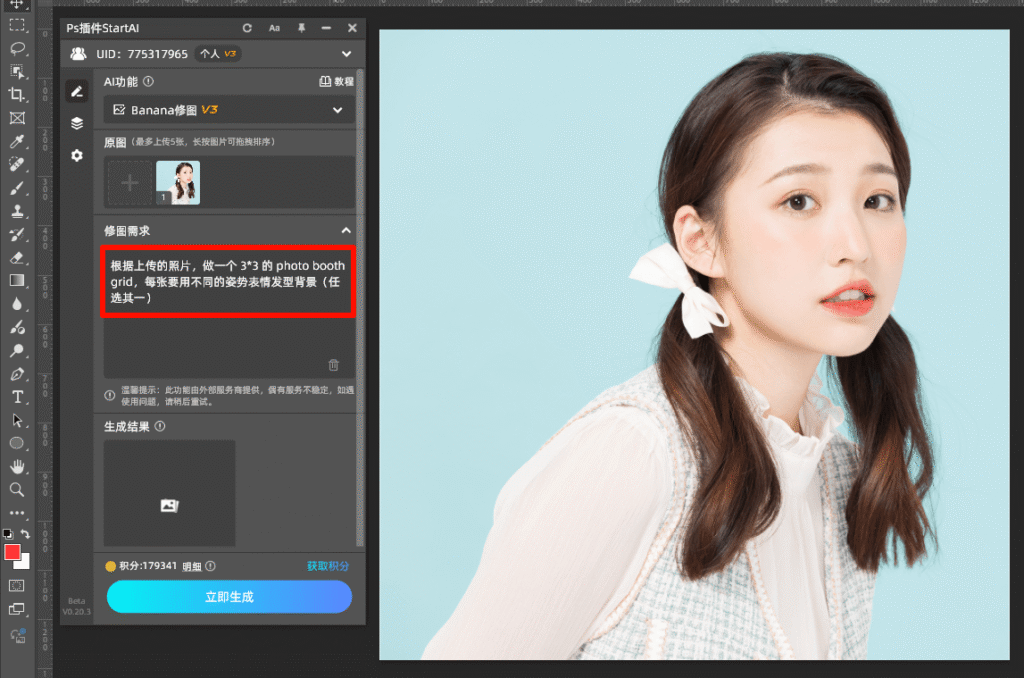The image size is (1024, 678).
Task: Select the Move tool
Action: [x=17, y=7]
